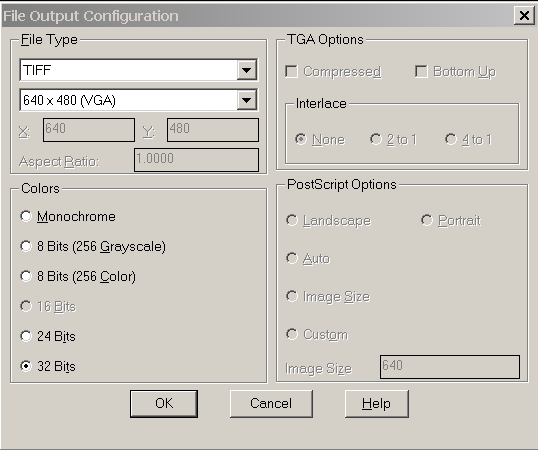Click the Y height input field

[x=213, y=130]
